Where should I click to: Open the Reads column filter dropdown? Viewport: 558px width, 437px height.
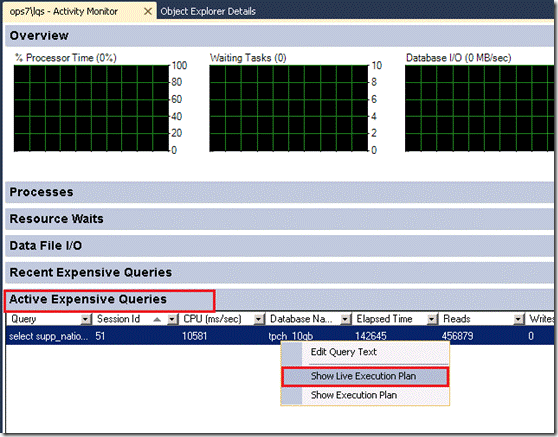coord(519,319)
